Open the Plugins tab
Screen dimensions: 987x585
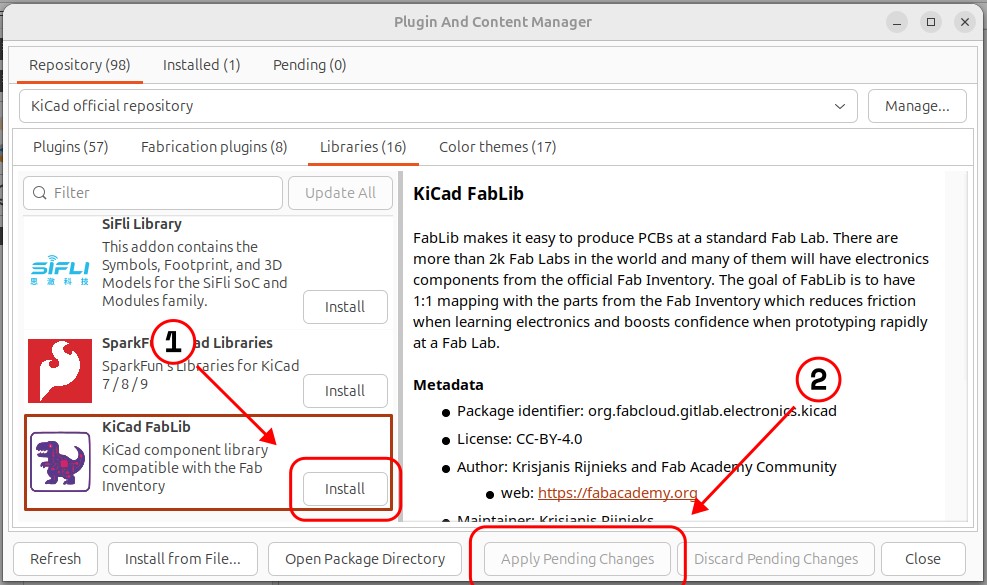(x=70, y=146)
